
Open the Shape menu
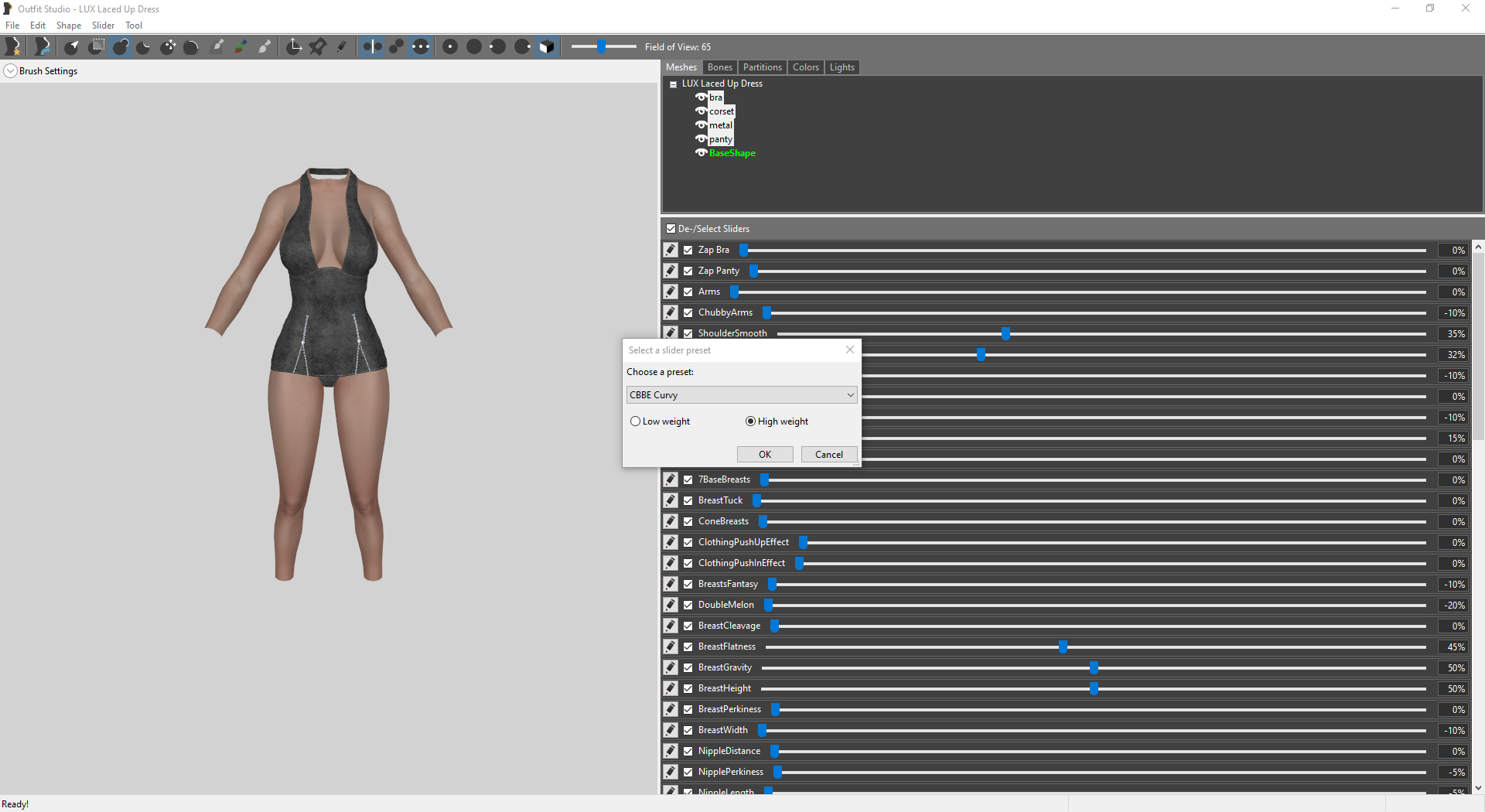pos(69,26)
